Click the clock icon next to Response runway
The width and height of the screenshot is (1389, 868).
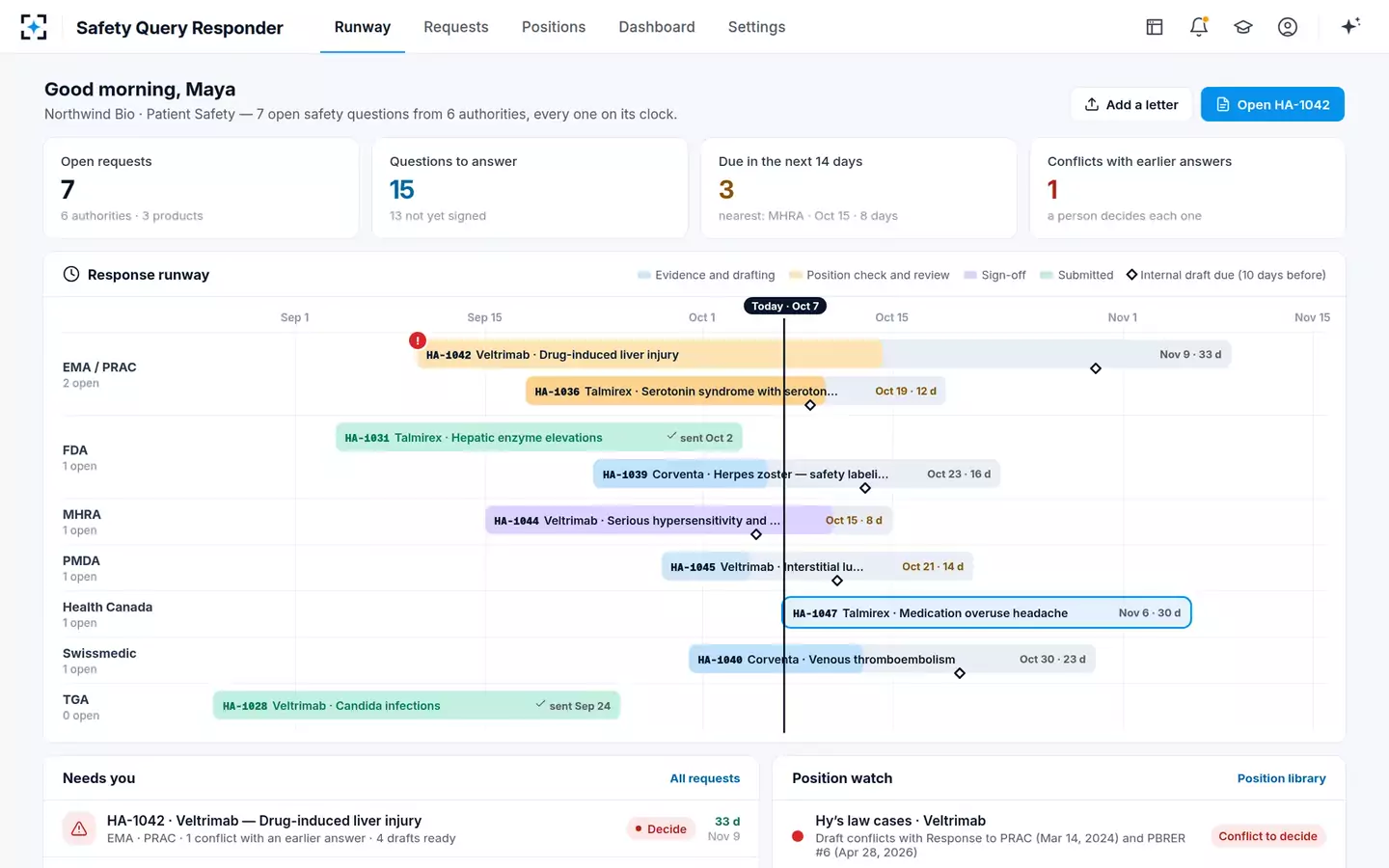71,274
